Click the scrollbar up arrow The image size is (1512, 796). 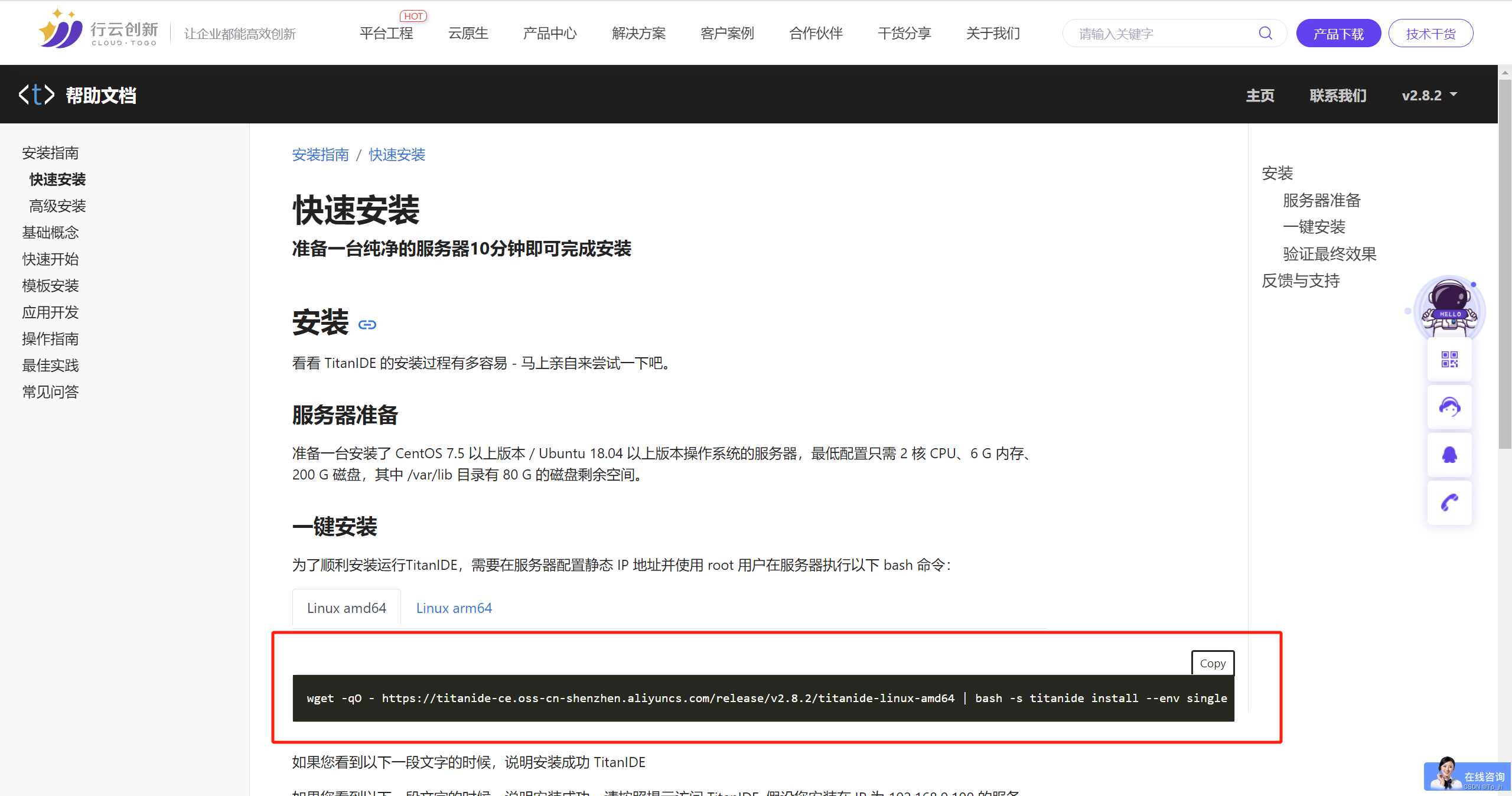pyautogui.click(x=1505, y=72)
